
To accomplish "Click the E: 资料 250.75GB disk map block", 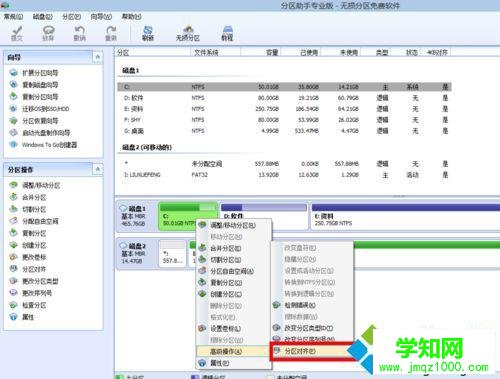I will pos(405,217).
